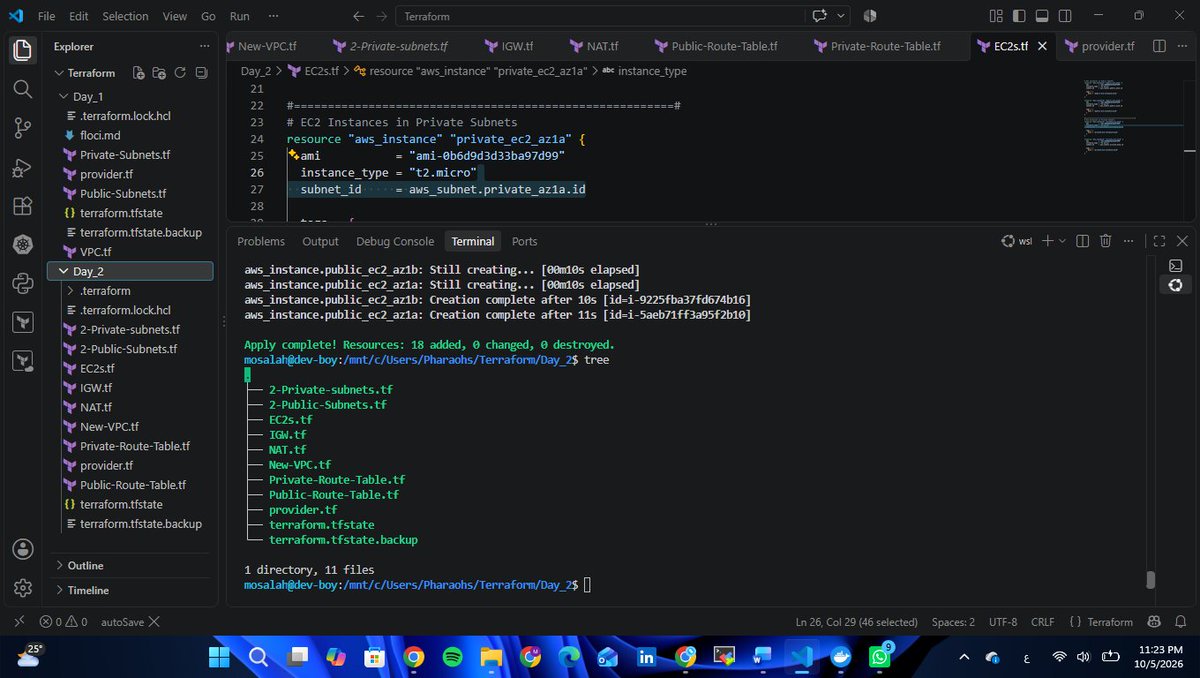Open the Run menu

tap(240, 16)
